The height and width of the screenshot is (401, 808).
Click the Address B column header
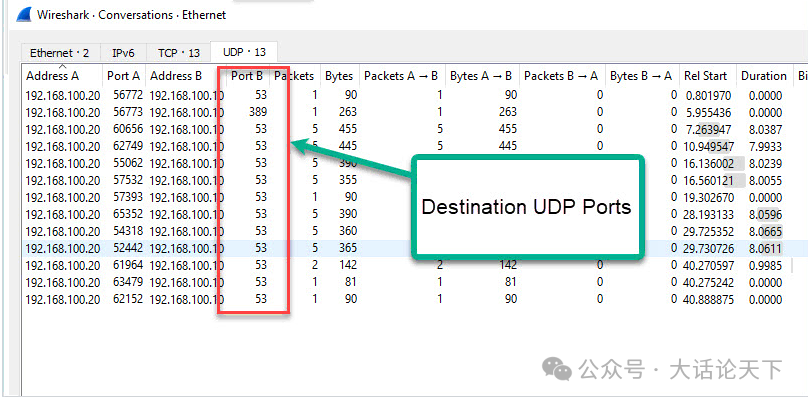[176, 76]
